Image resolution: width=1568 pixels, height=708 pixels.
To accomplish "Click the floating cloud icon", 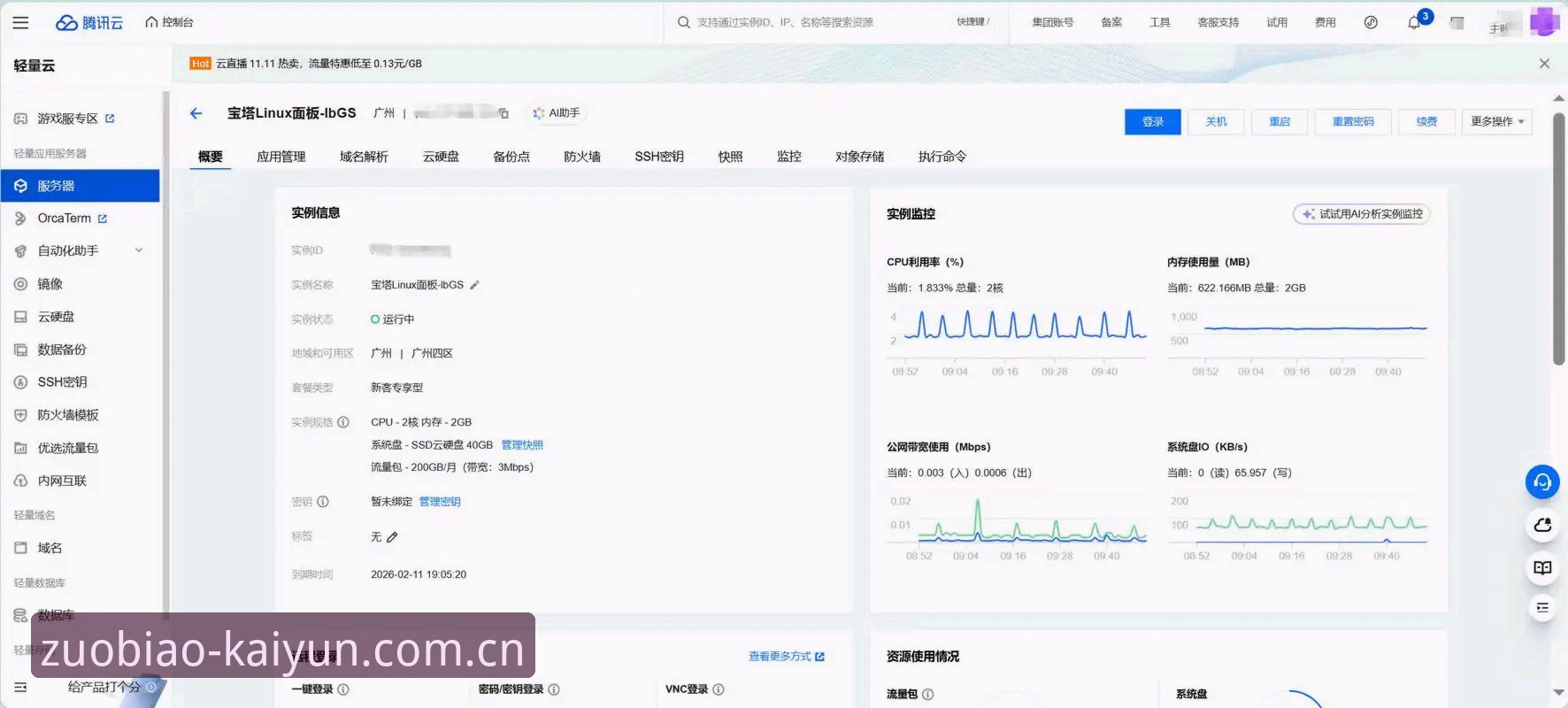I will (1542, 526).
